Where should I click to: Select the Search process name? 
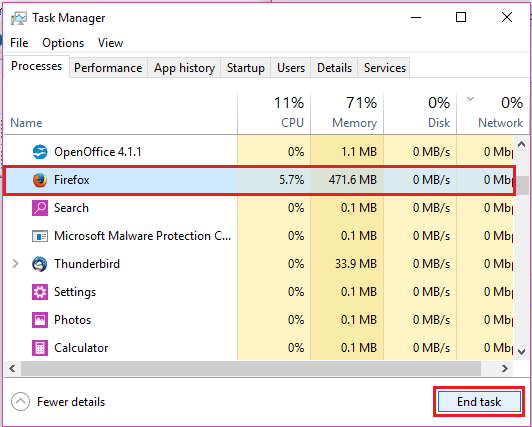coord(71,208)
